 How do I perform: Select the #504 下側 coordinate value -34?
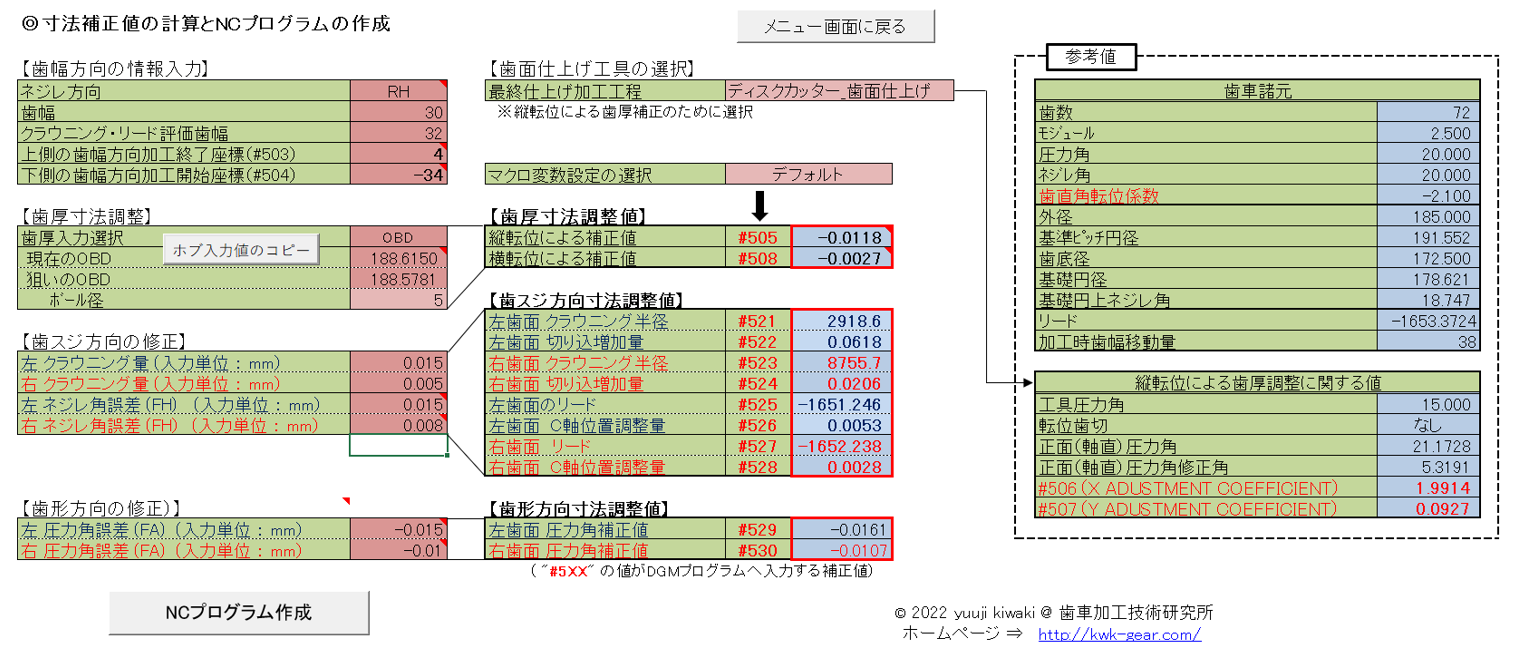pos(398,175)
